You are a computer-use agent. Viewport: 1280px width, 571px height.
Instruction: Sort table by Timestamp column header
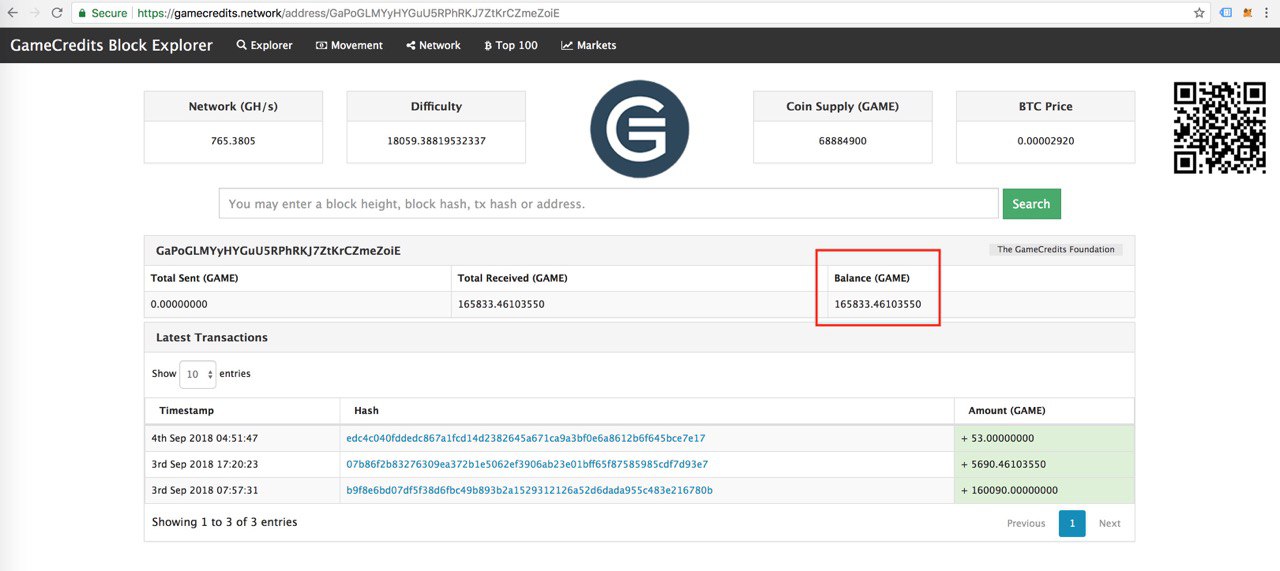tap(242, 410)
